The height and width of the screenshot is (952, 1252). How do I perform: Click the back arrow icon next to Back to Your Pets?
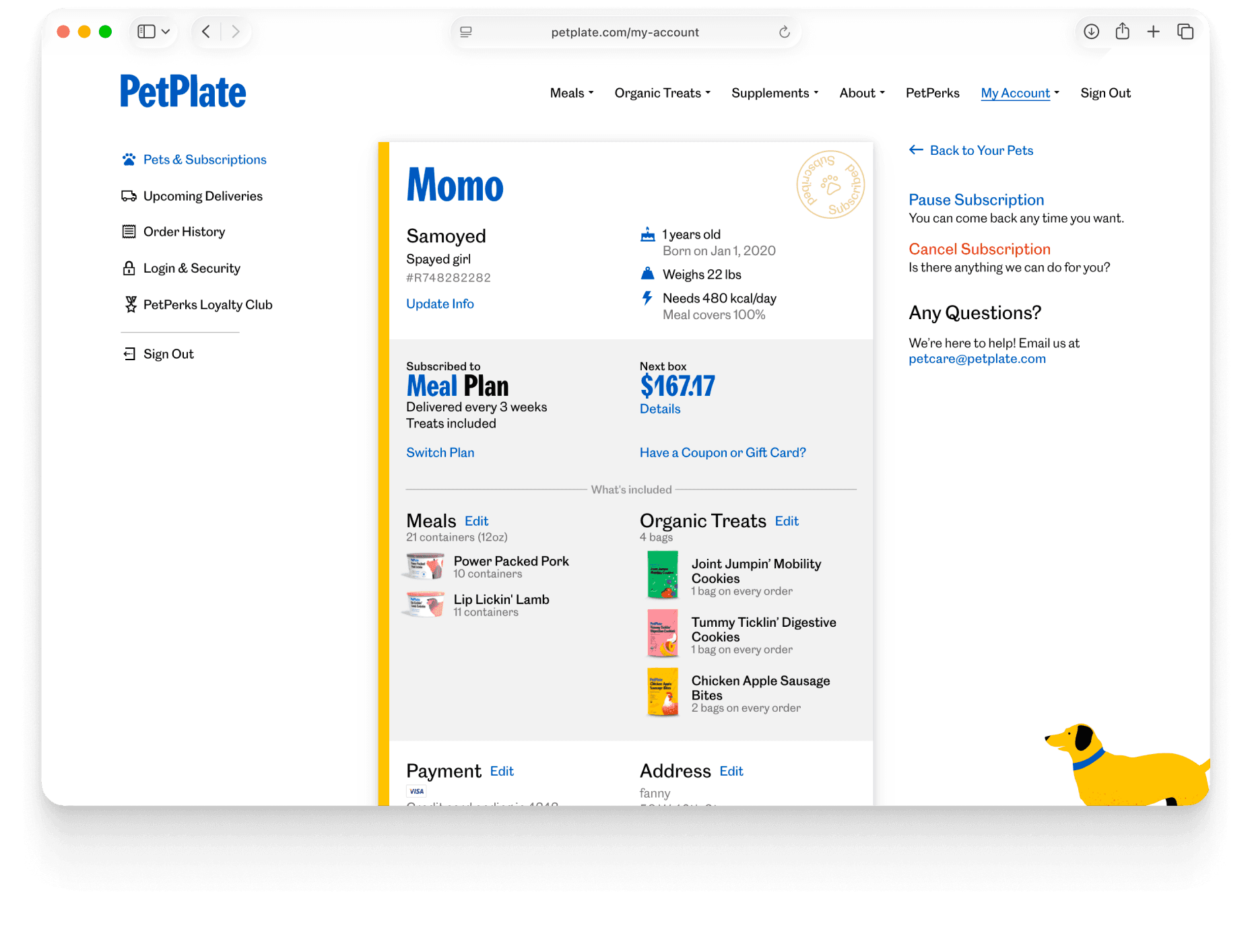(x=916, y=150)
